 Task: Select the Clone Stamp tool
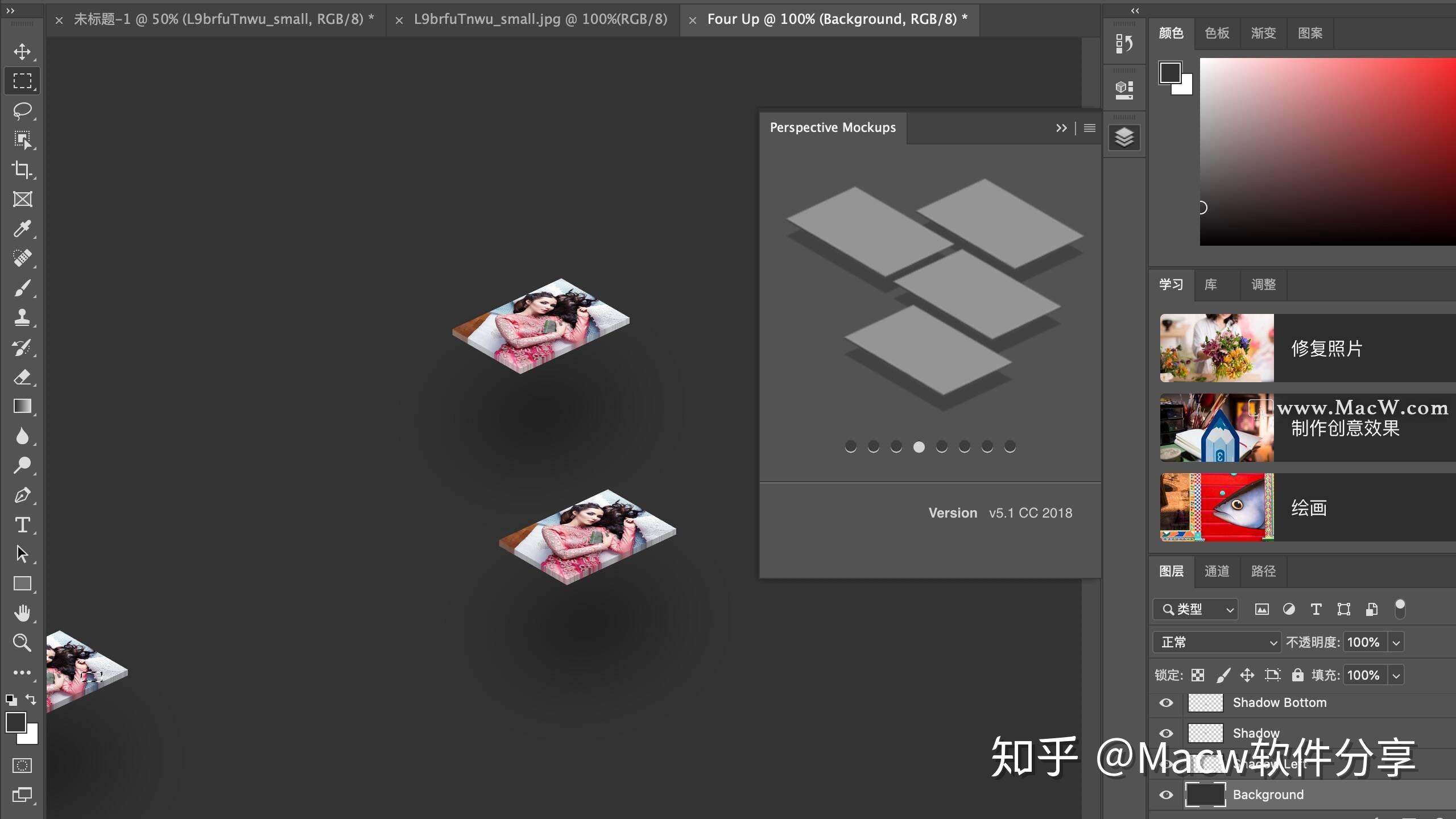point(22,317)
